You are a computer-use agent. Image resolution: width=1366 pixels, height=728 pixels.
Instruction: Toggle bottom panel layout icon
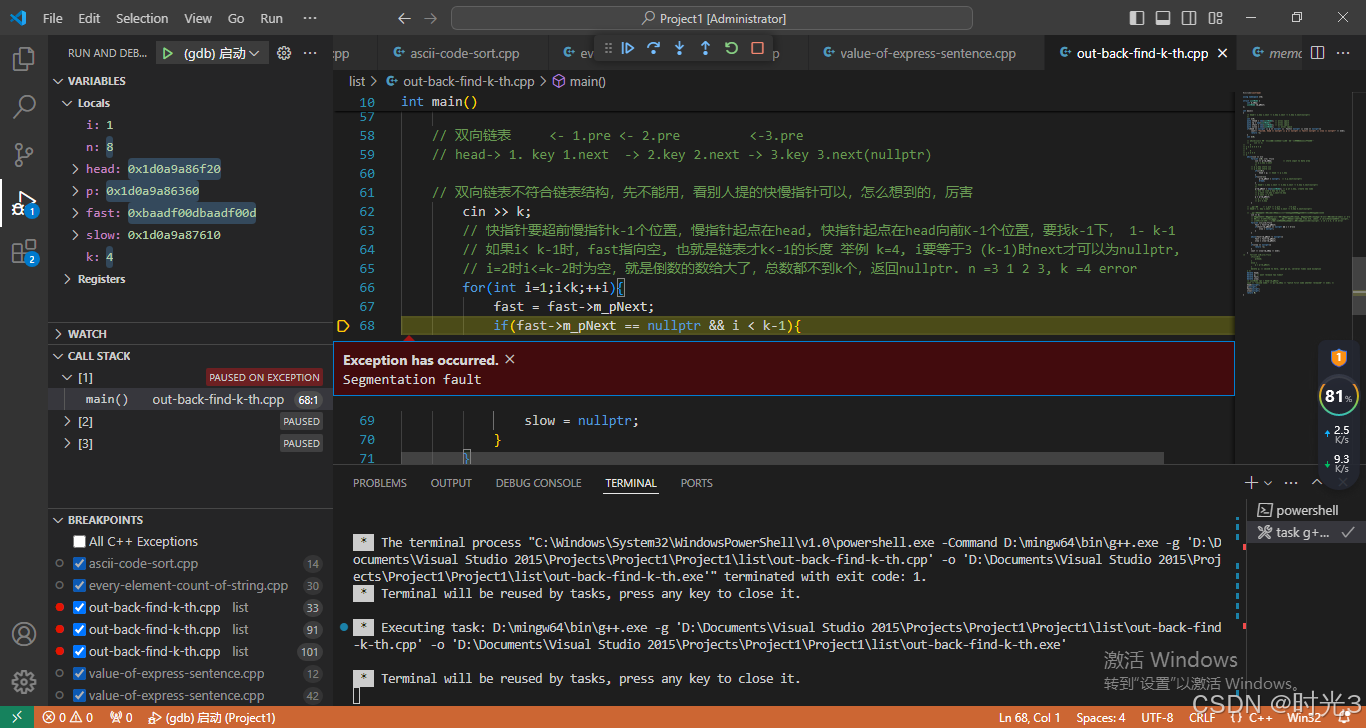coord(1163,18)
